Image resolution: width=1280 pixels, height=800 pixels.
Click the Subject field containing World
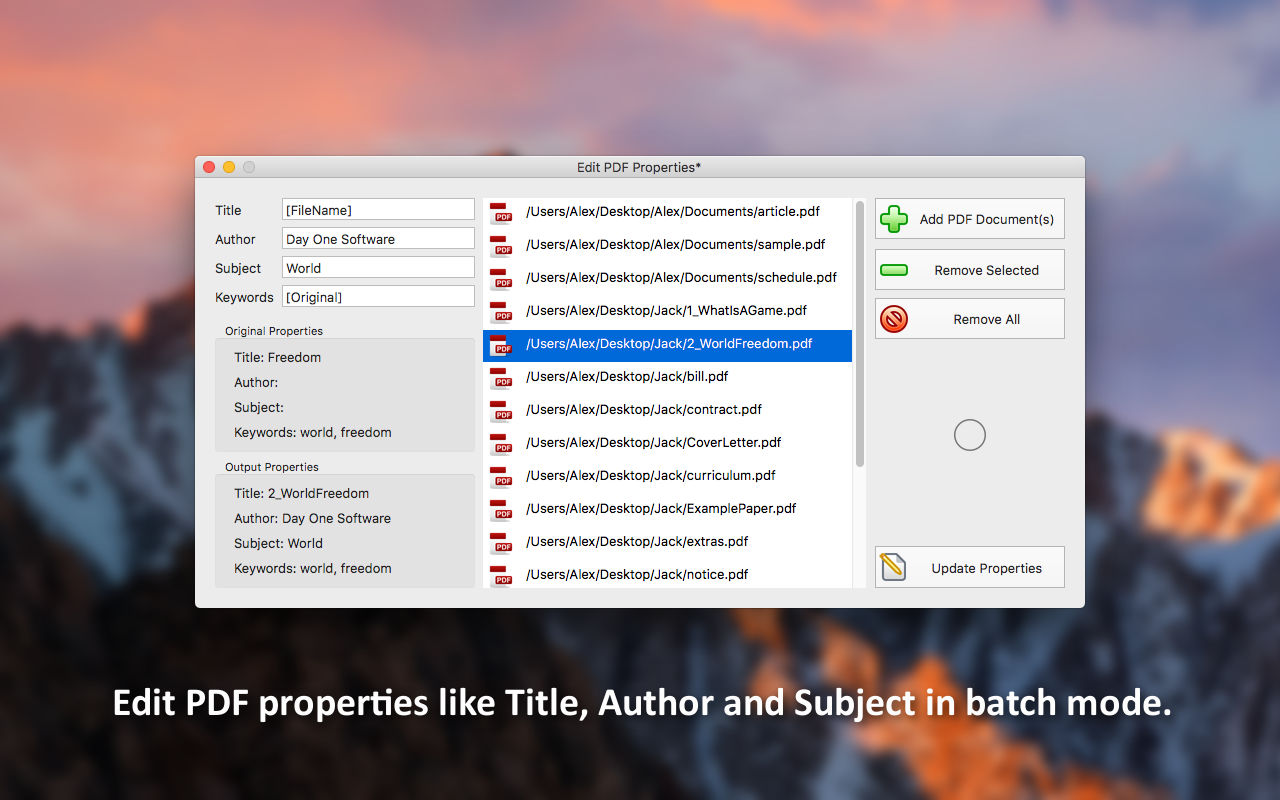tap(378, 268)
